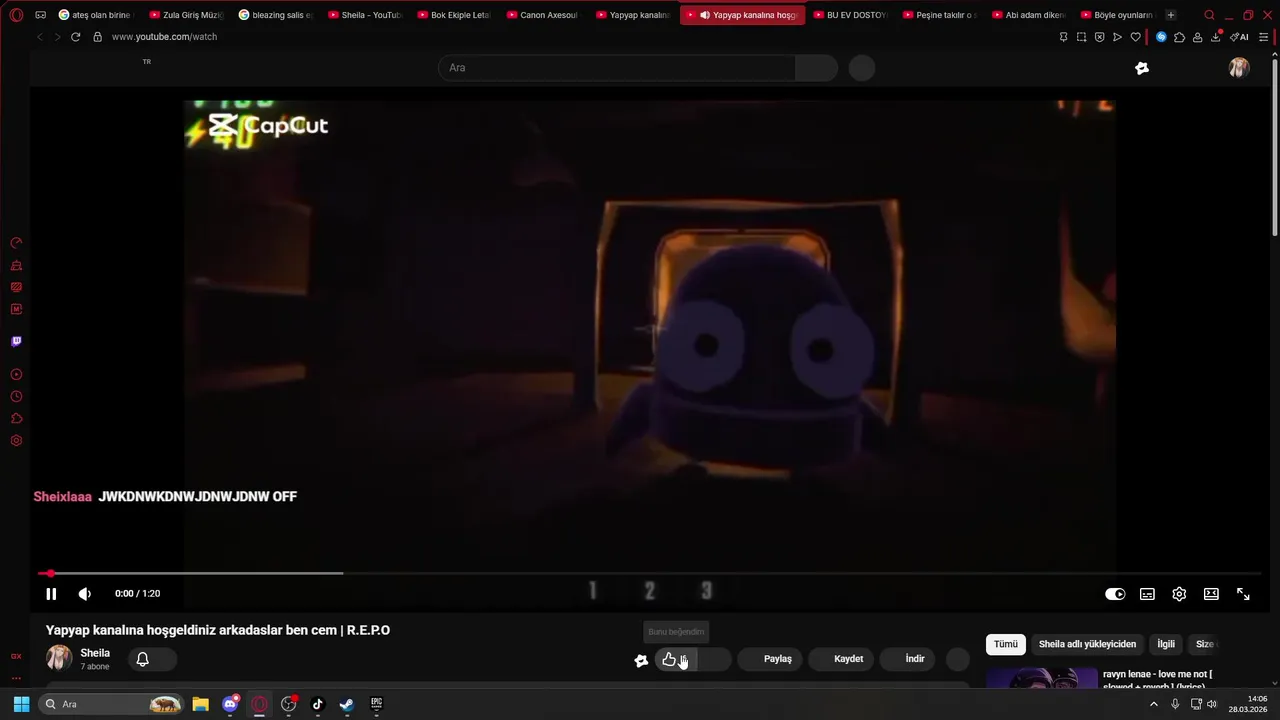Select the Tümü filter chip
The height and width of the screenshot is (720, 1280).
[x=1006, y=644]
